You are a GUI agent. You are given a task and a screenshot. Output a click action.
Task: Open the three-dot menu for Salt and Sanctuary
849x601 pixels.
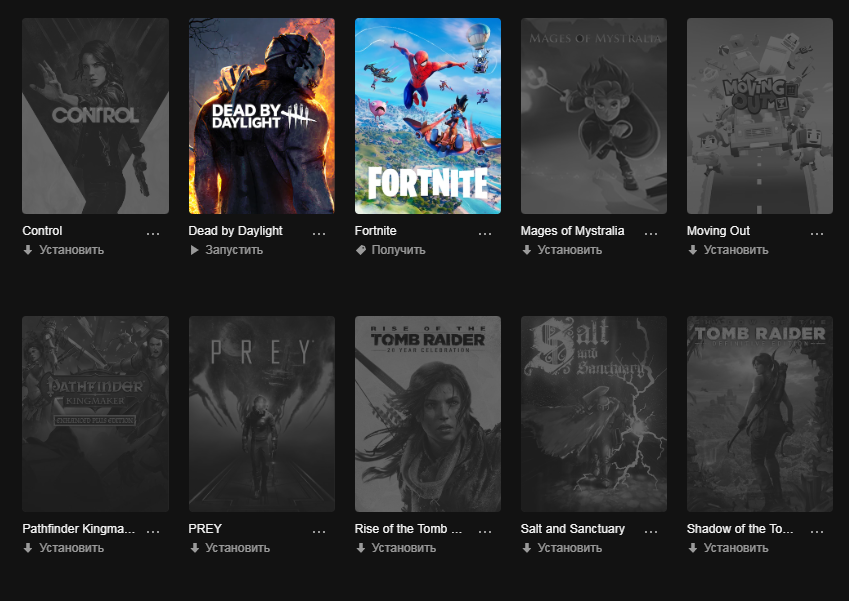coord(651,532)
